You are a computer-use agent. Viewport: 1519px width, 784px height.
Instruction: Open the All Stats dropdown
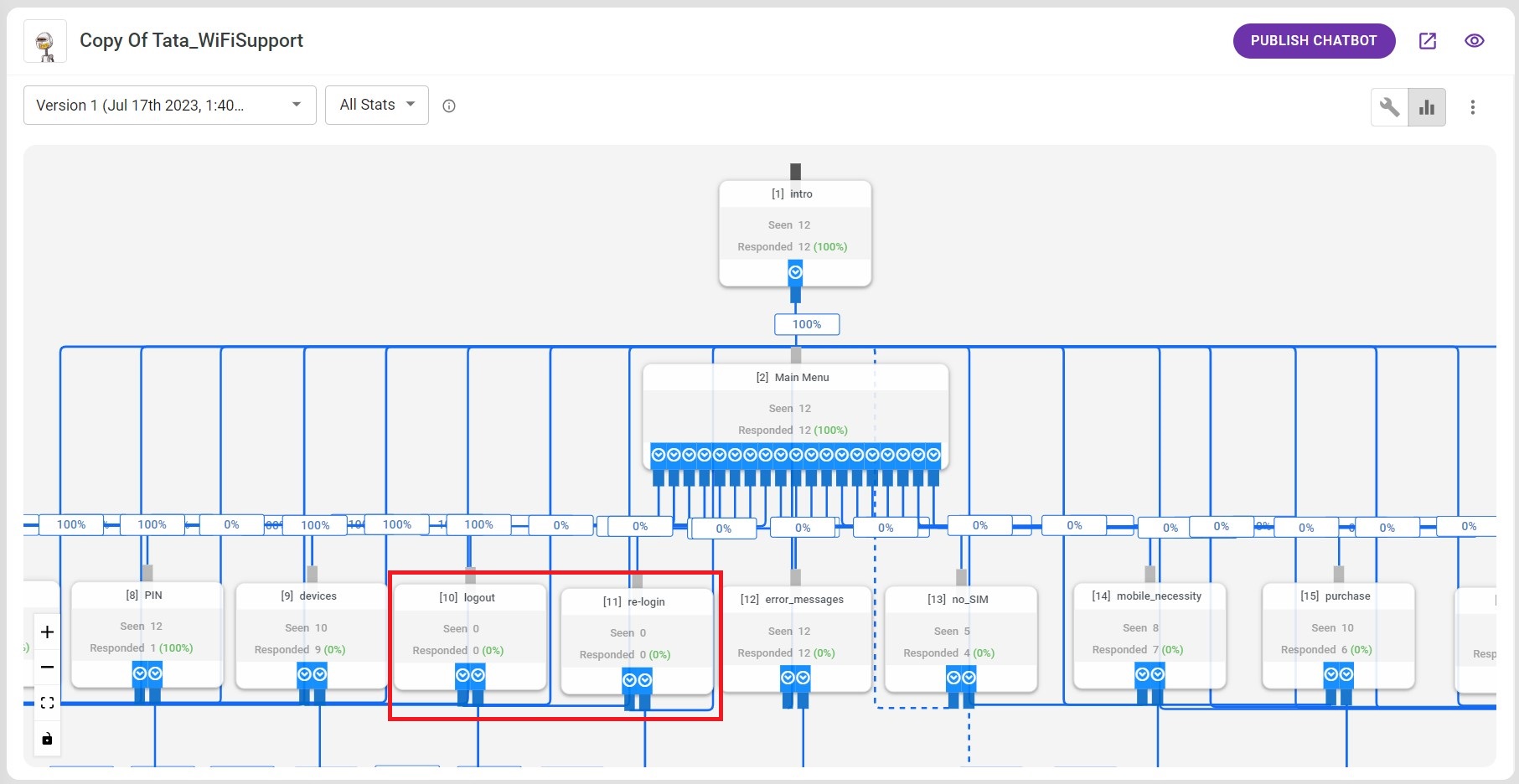[377, 105]
